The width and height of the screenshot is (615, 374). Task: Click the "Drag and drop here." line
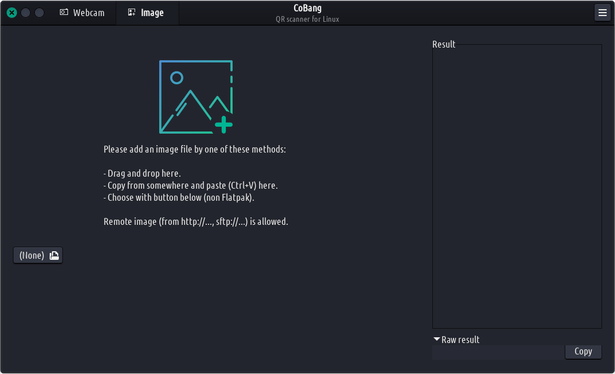[142, 173]
